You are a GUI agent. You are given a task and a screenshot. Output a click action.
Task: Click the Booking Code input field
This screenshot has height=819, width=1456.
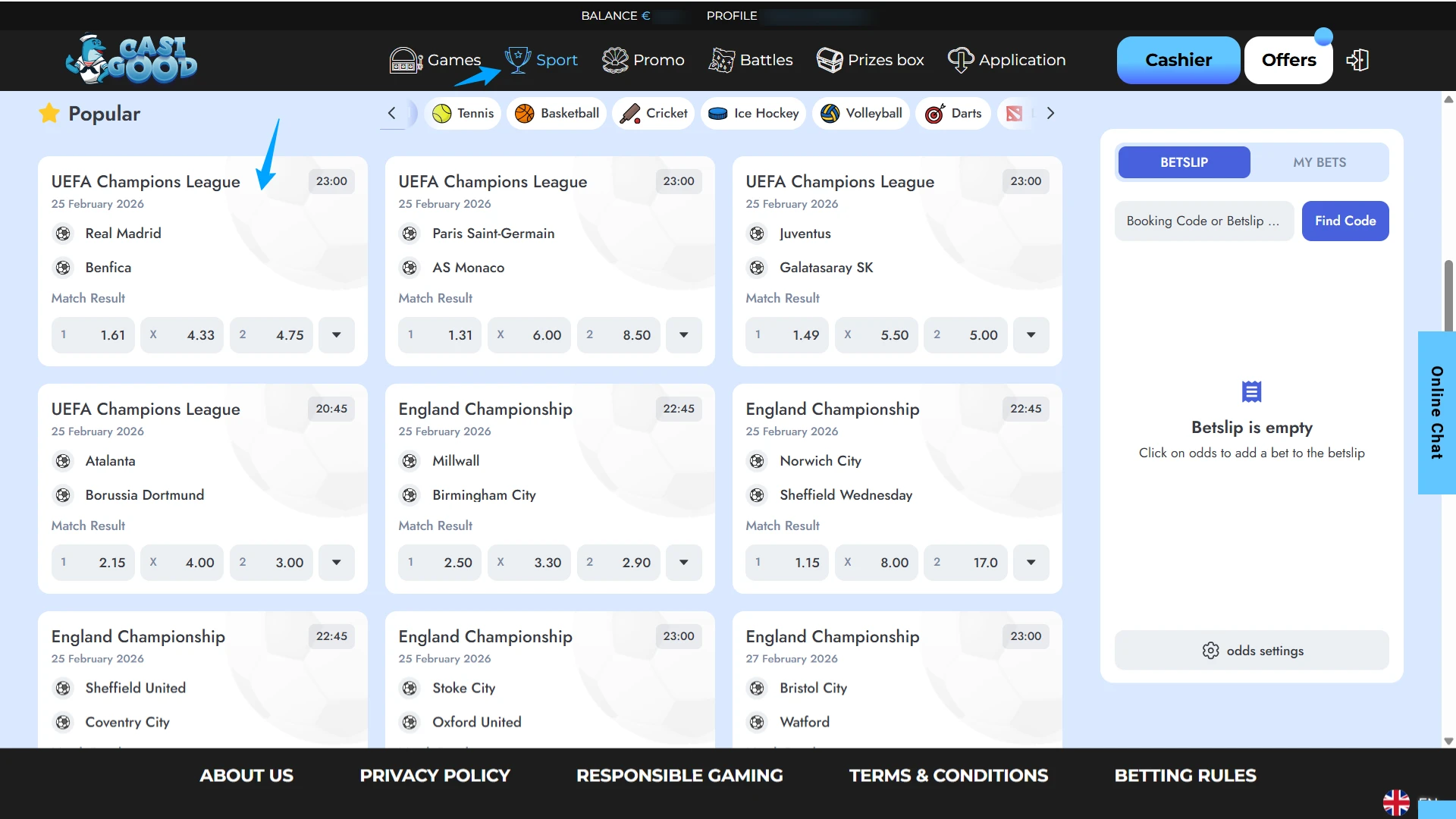1203,221
